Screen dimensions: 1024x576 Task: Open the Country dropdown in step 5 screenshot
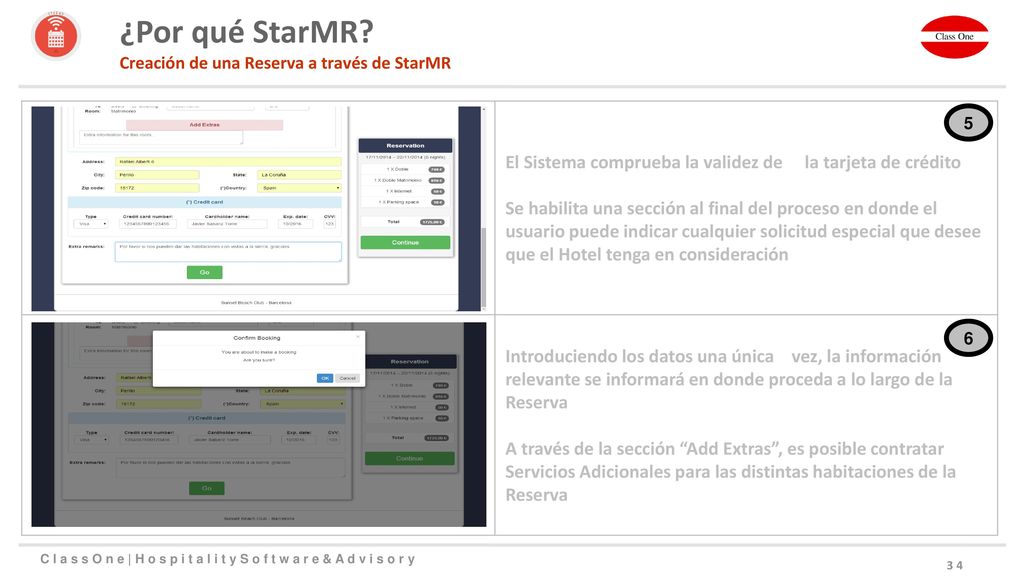point(299,188)
